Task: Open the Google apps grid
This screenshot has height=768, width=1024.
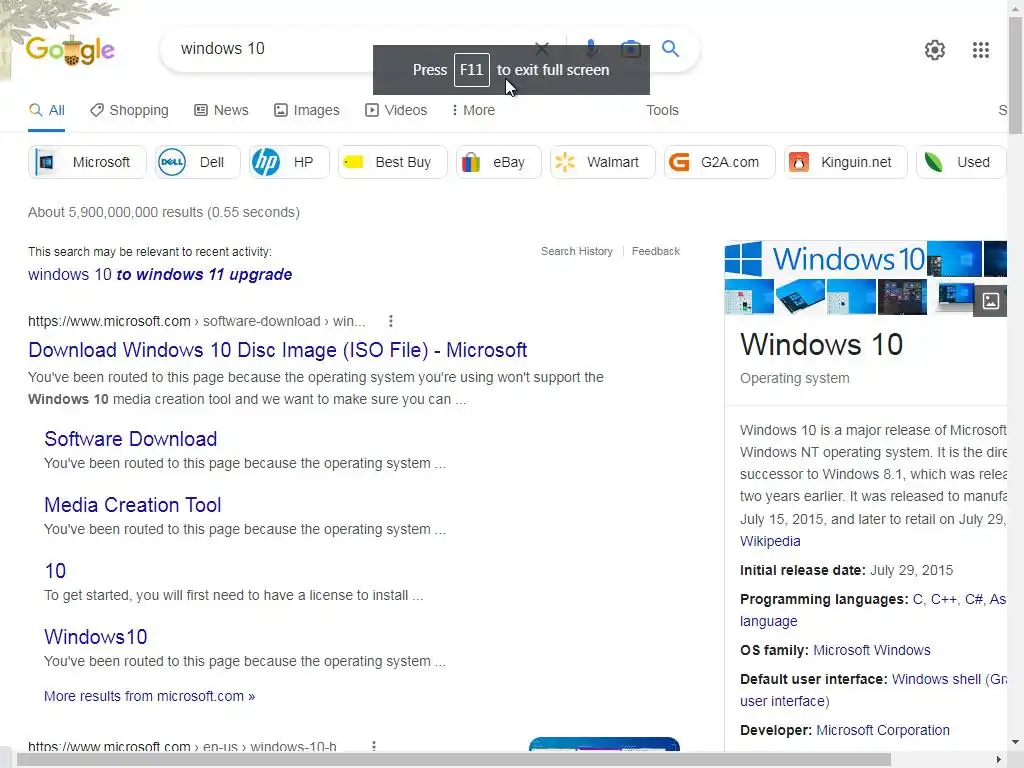Action: point(980,50)
